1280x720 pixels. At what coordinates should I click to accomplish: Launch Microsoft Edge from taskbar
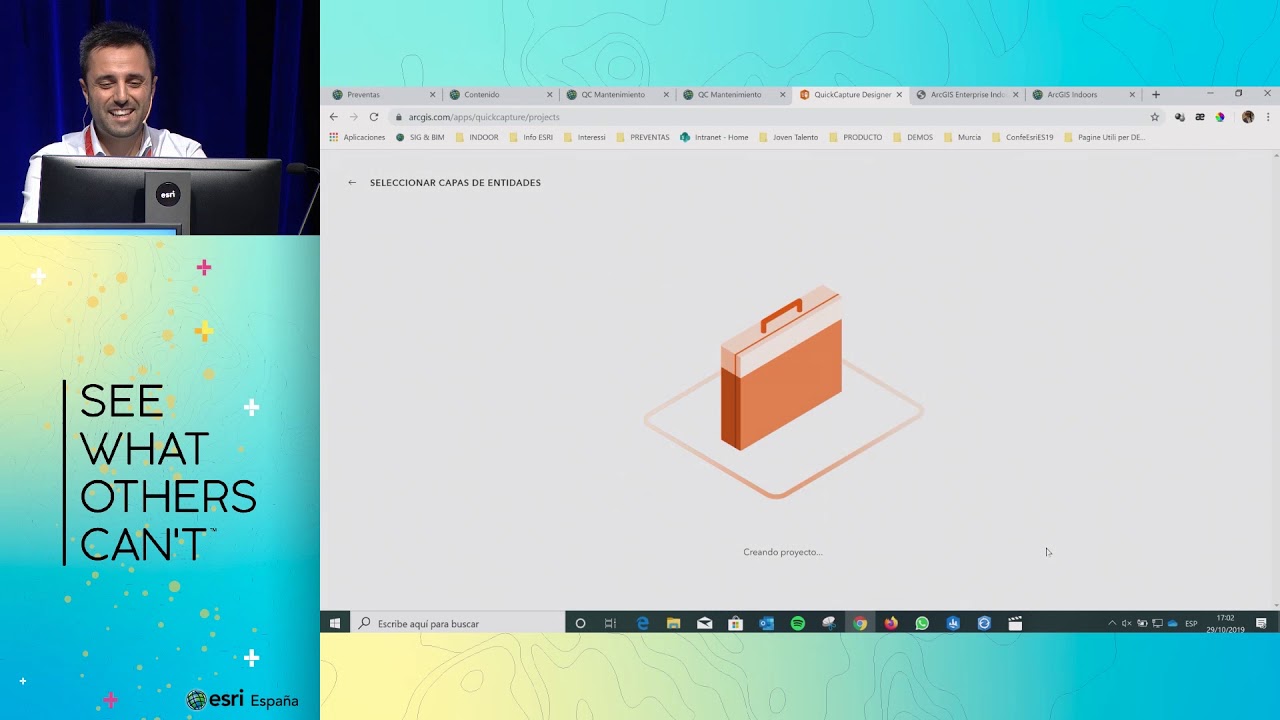642,623
